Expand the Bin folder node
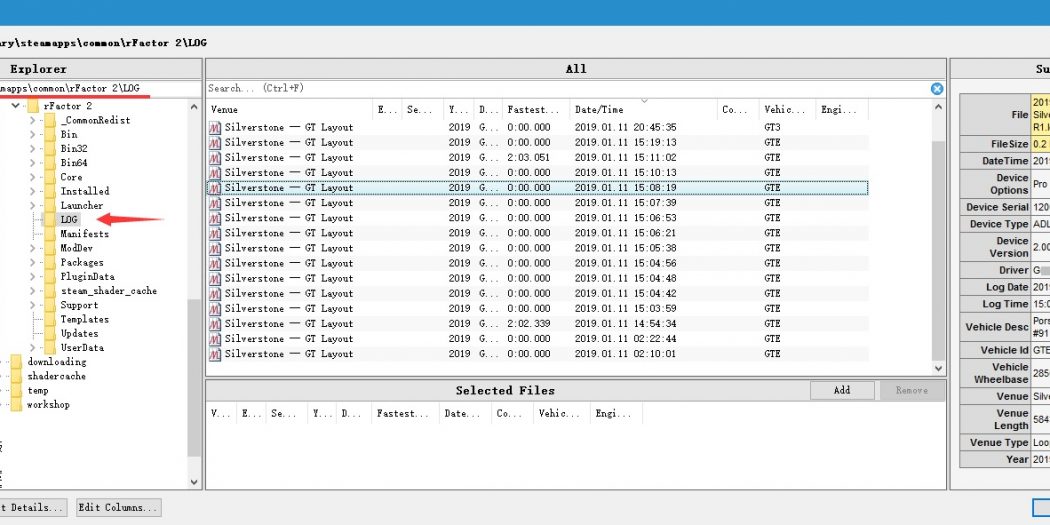 [x=32, y=134]
